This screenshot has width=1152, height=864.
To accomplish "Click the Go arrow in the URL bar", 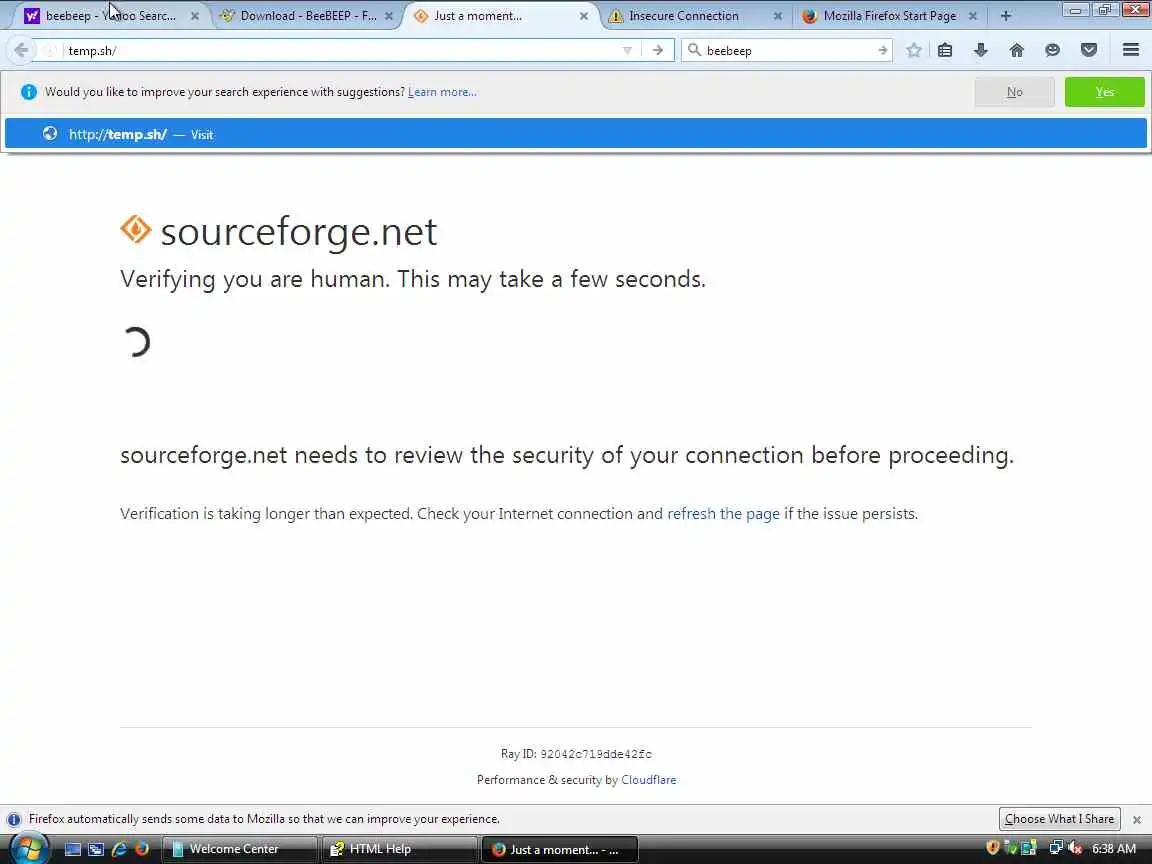I will 658,50.
